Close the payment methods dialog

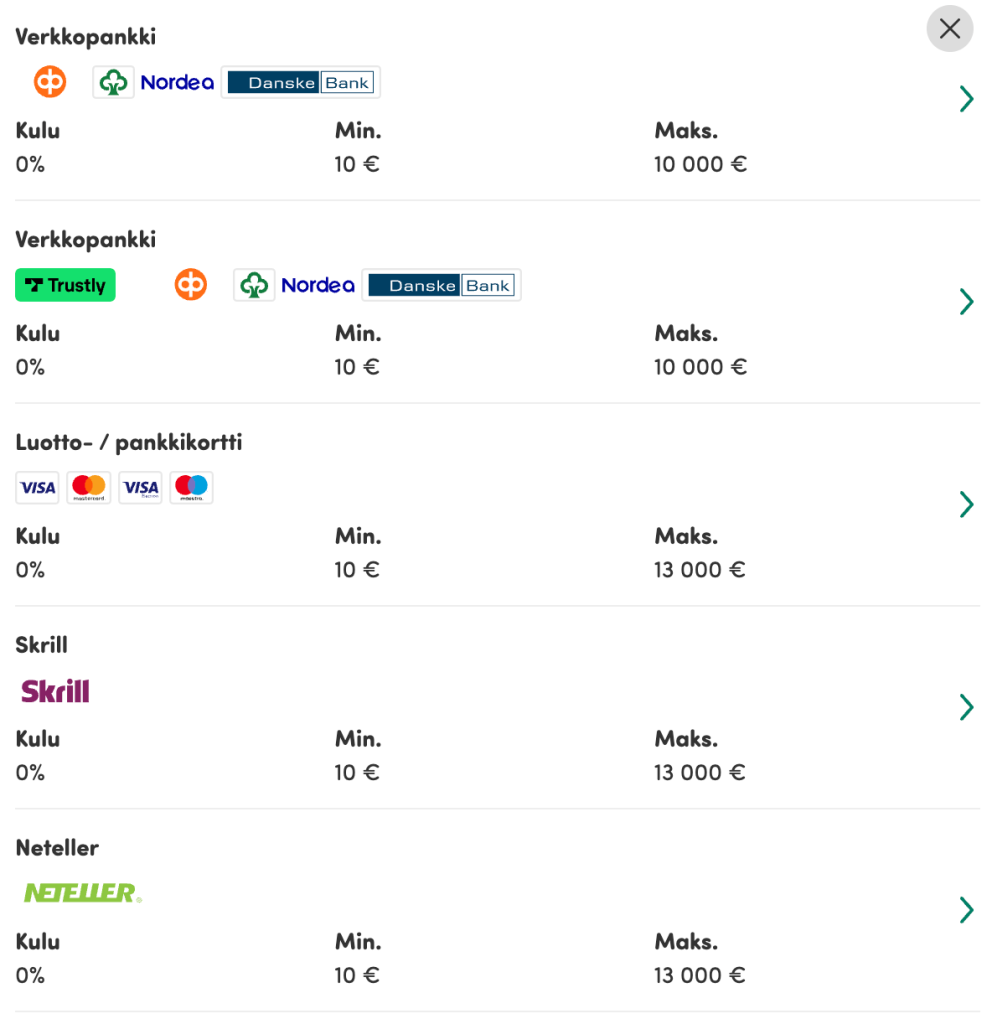[950, 29]
